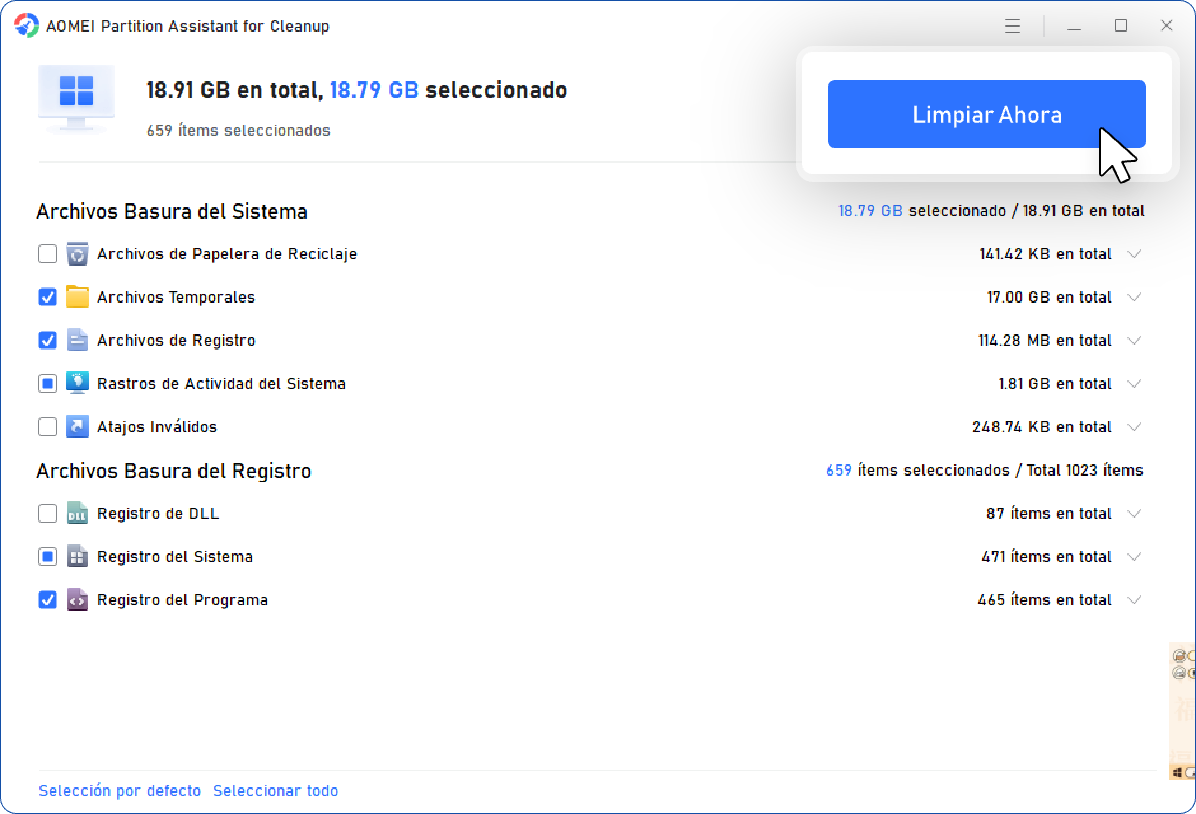This screenshot has width=1196, height=814.
Task: Close the AOMEI Cleanup window
Action: 1166,26
